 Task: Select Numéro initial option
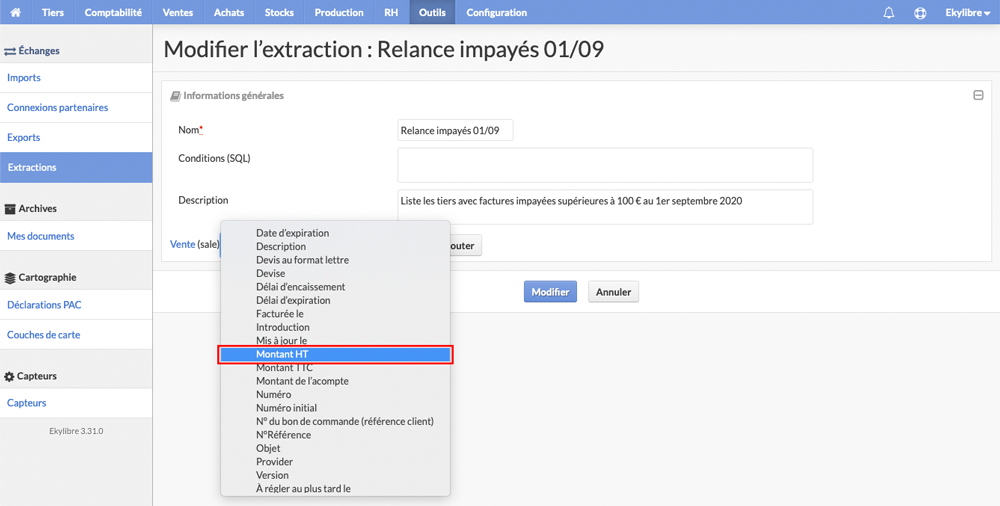pyautogui.click(x=335, y=408)
